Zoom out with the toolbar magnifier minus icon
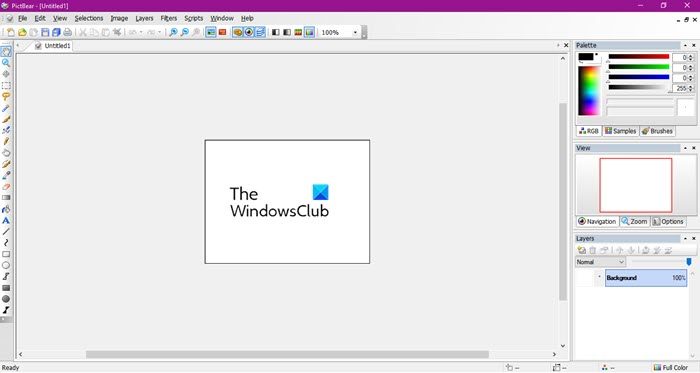The image size is (700, 373). pyautogui.click(x=184, y=32)
